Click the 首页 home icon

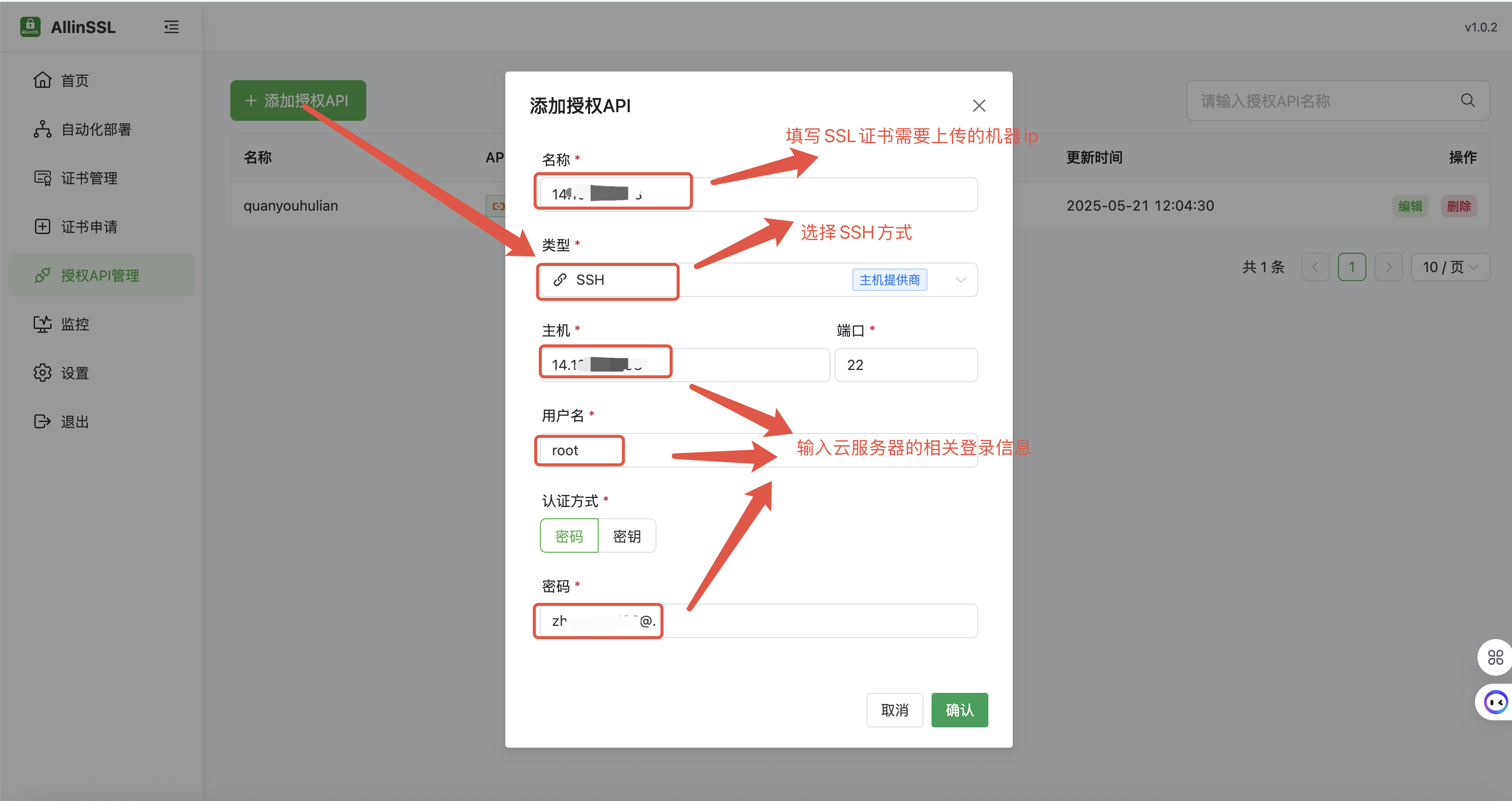point(42,80)
